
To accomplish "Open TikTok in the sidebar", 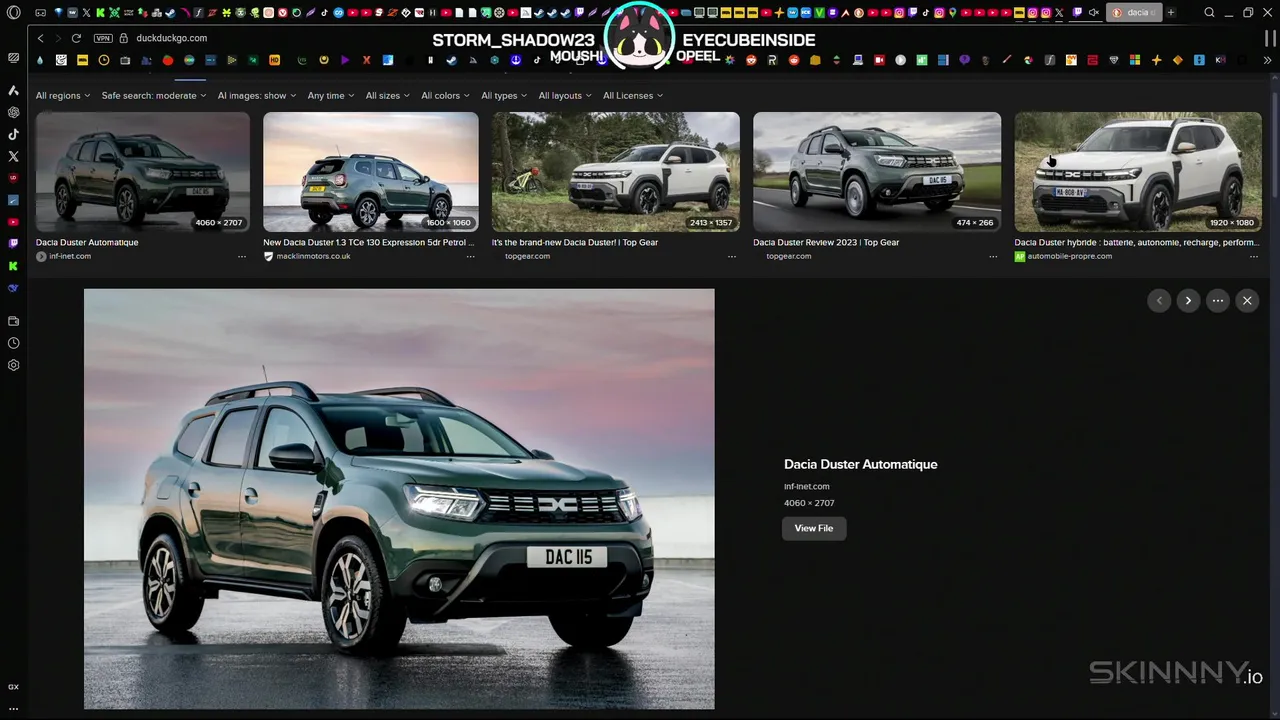I will [x=13, y=134].
